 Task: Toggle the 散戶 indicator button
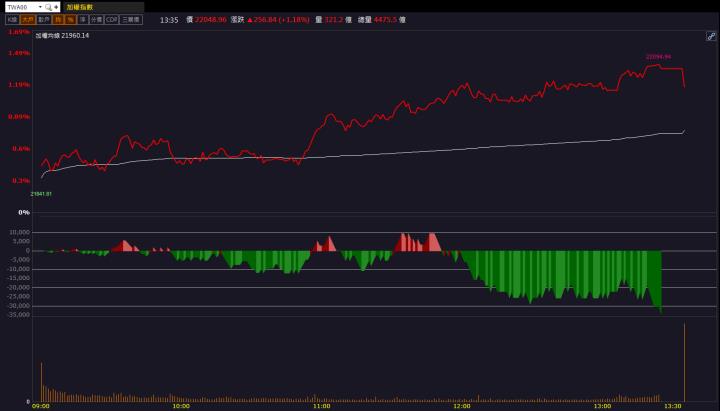(x=44, y=19)
